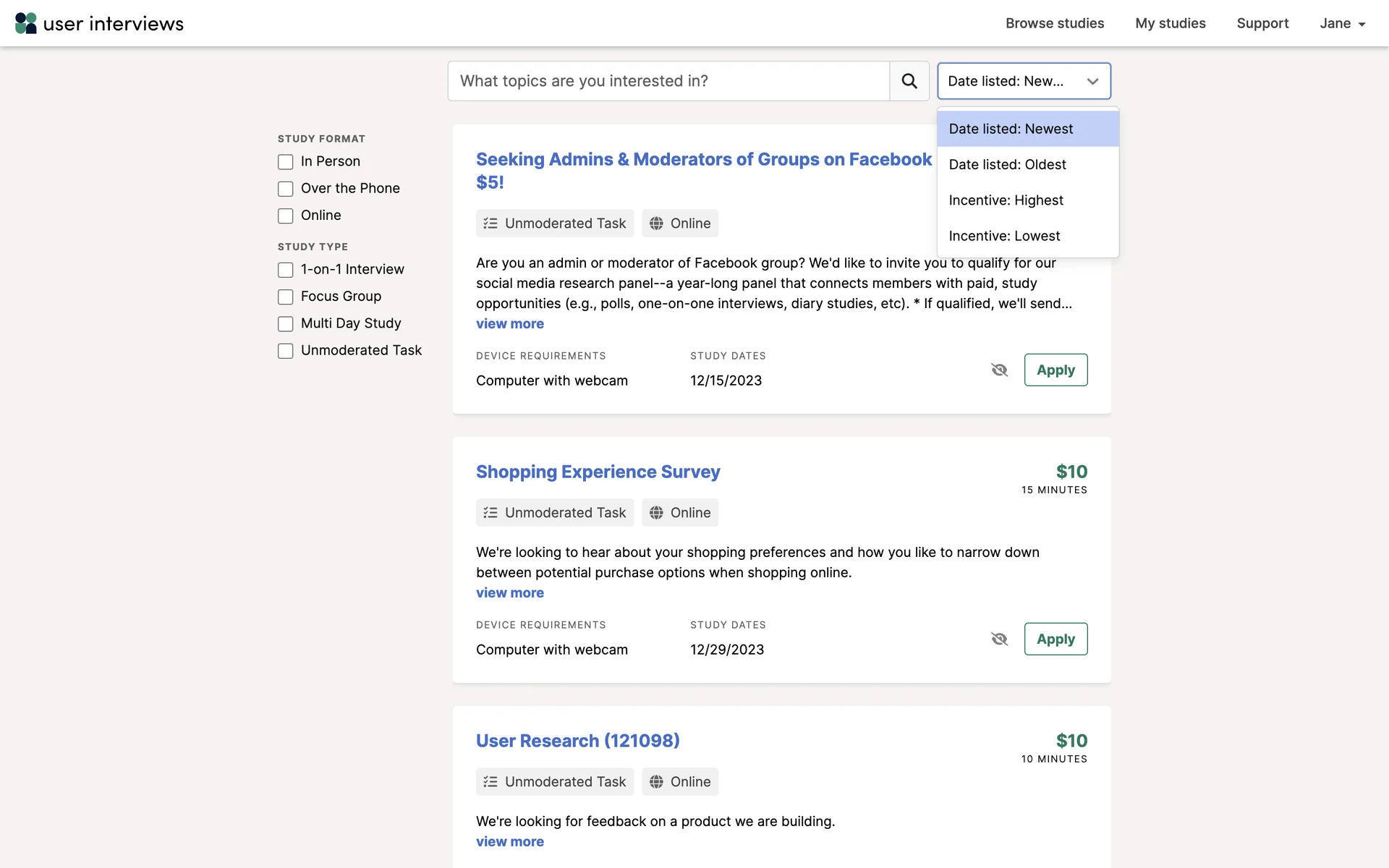Click globe icon on Shopping Experience Online tag
This screenshot has width=1389, height=868.
pos(656,513)
